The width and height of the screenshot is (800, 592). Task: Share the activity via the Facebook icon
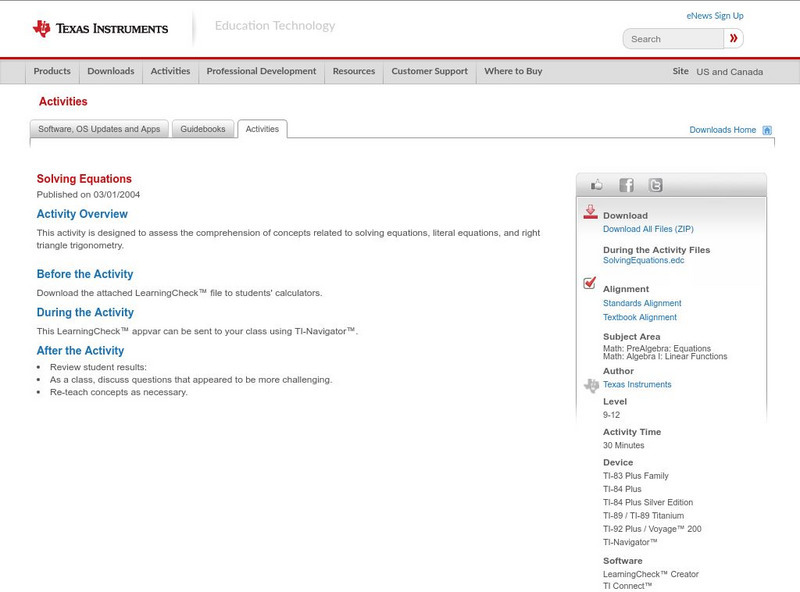coord(626,184)
